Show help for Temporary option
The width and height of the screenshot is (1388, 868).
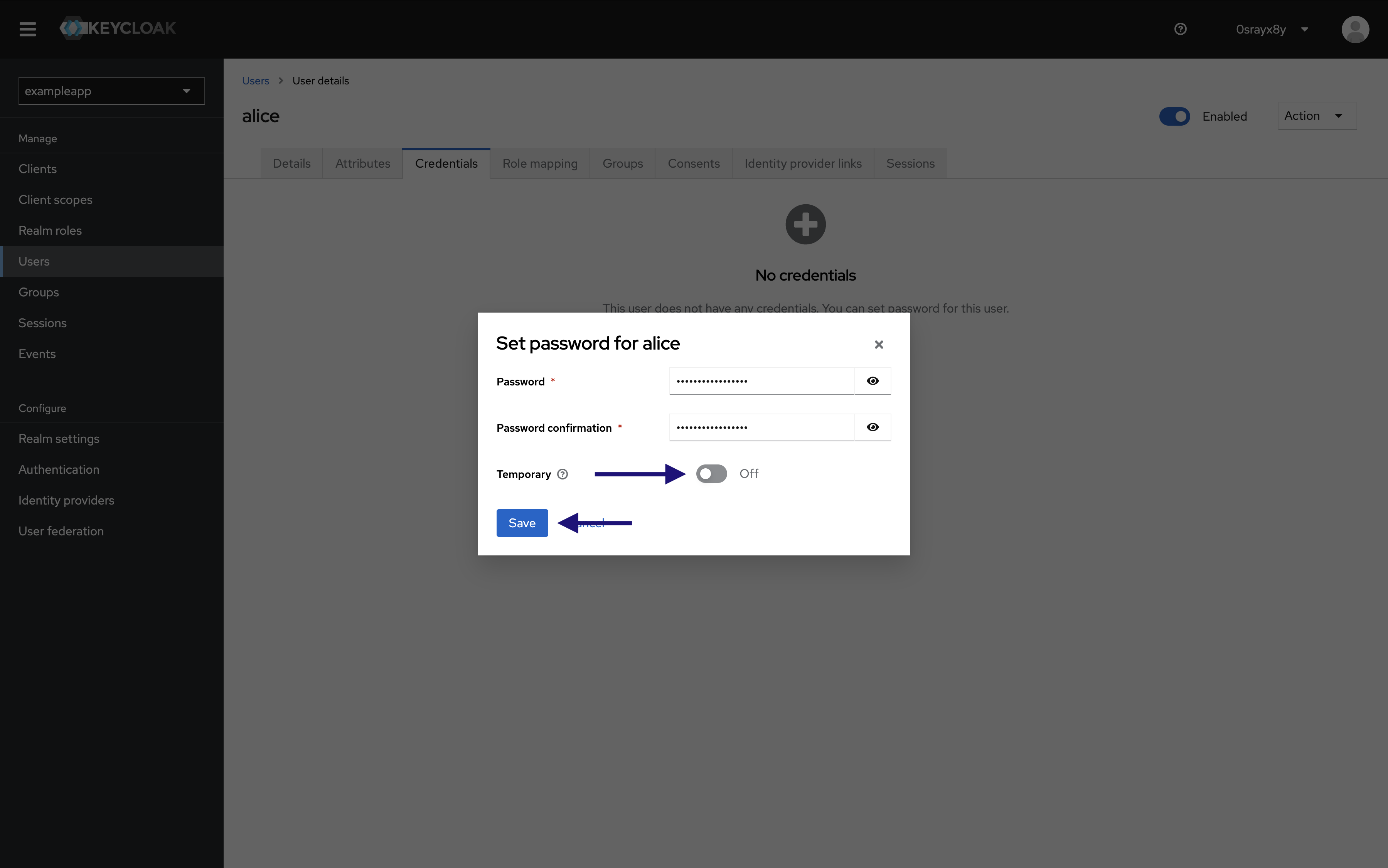[x=562, y=474]
